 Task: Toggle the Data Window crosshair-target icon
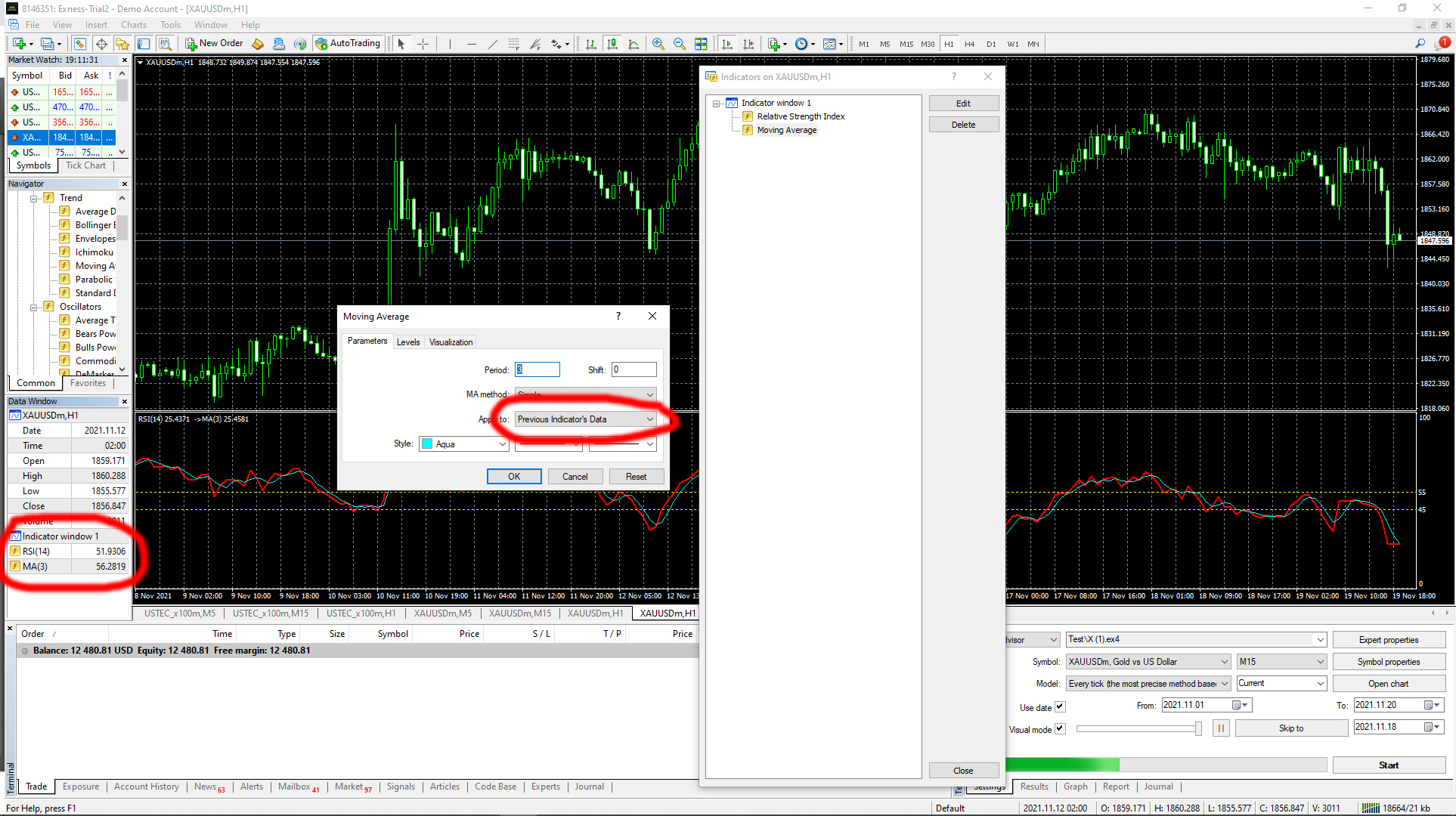coord(101,44)
